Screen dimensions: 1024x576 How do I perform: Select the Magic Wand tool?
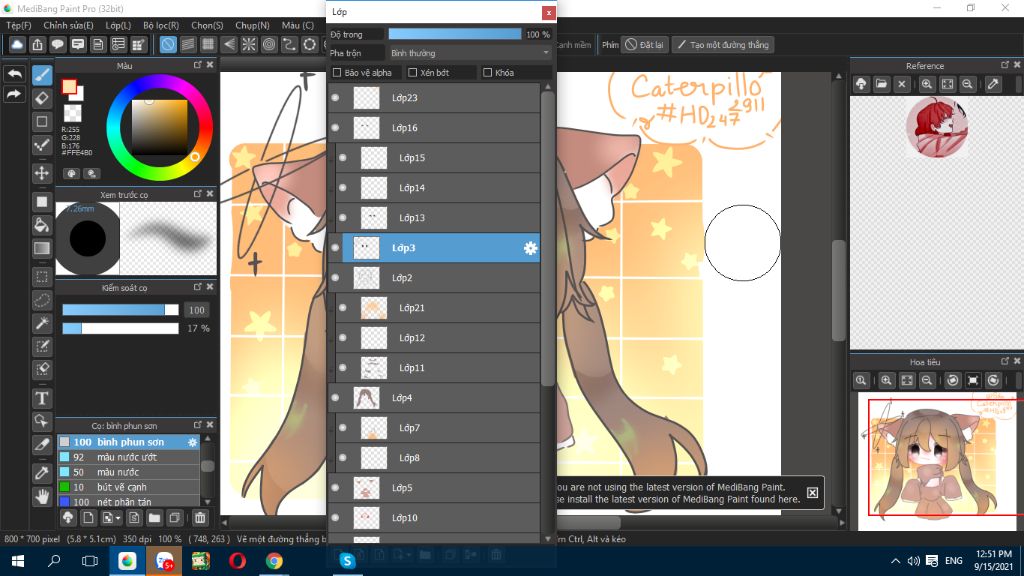[x=42, y=323]
